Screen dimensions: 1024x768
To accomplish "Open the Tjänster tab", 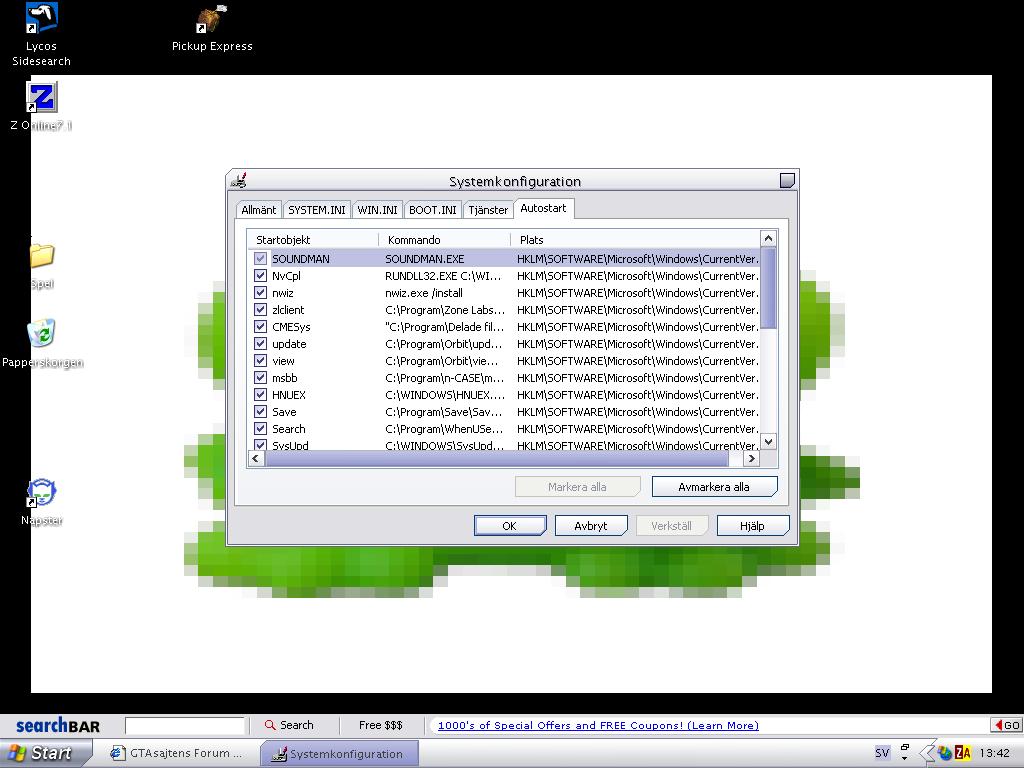I will (x=488, y=210).
